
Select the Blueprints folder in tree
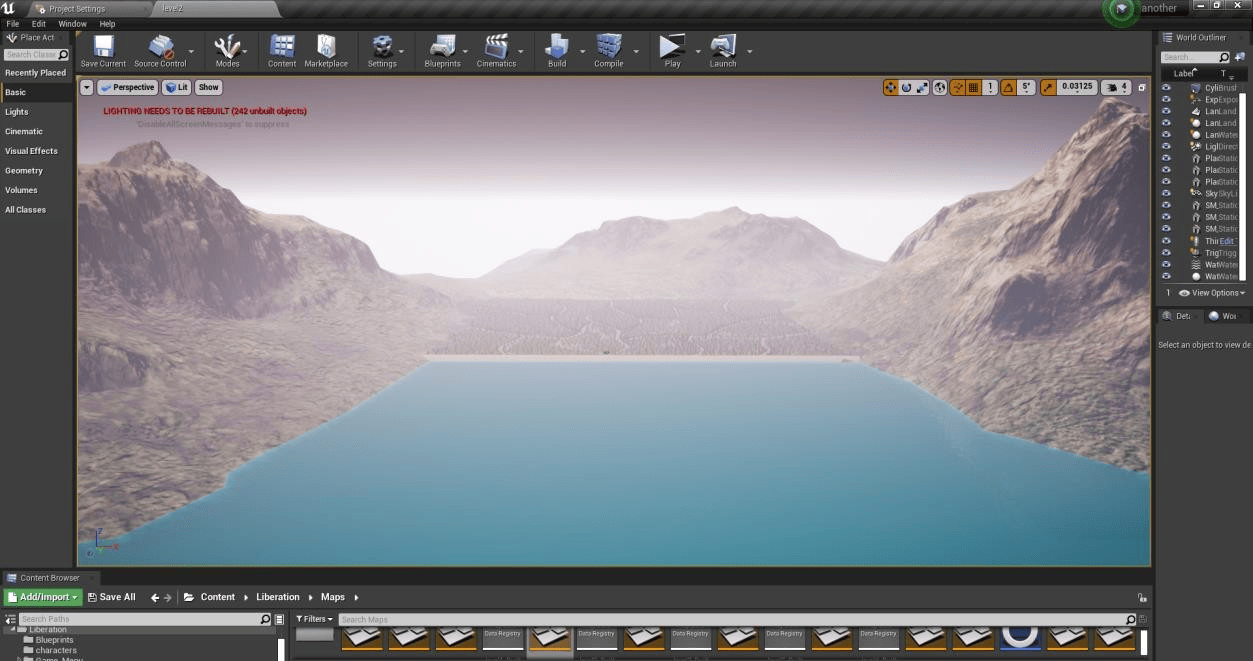54,640
